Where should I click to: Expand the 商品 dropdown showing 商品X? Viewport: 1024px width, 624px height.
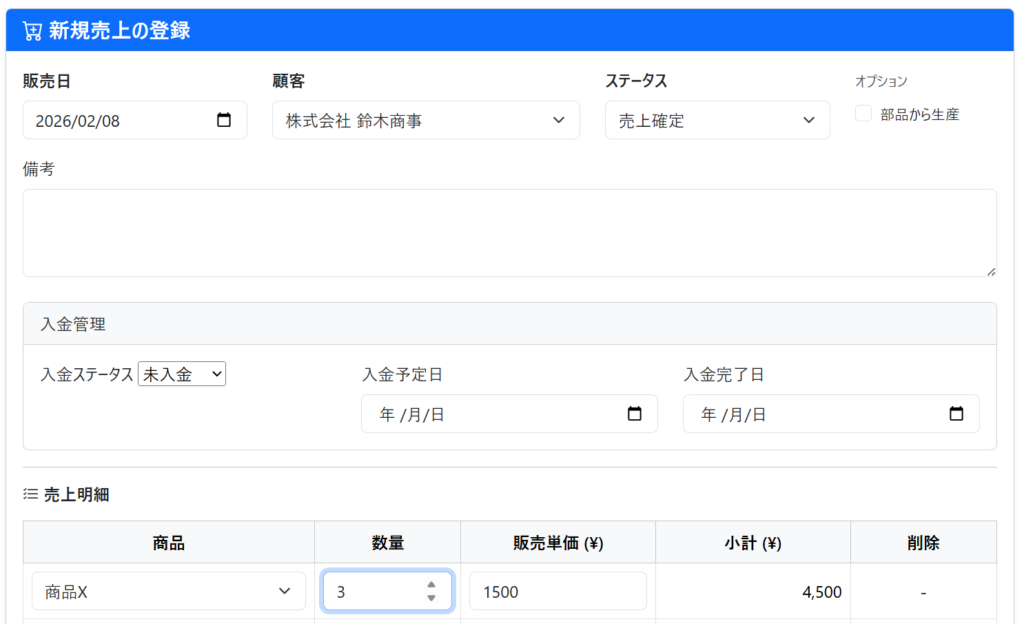pyautogui.click(x=168, y=591)
